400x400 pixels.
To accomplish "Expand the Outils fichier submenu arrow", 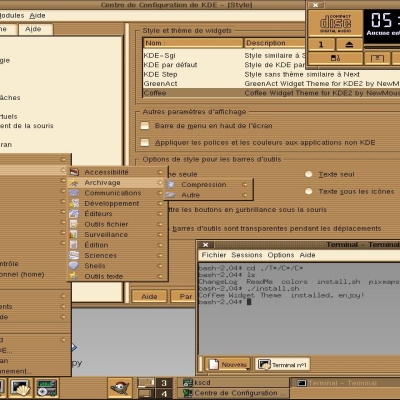I will (x=160, y=224).
